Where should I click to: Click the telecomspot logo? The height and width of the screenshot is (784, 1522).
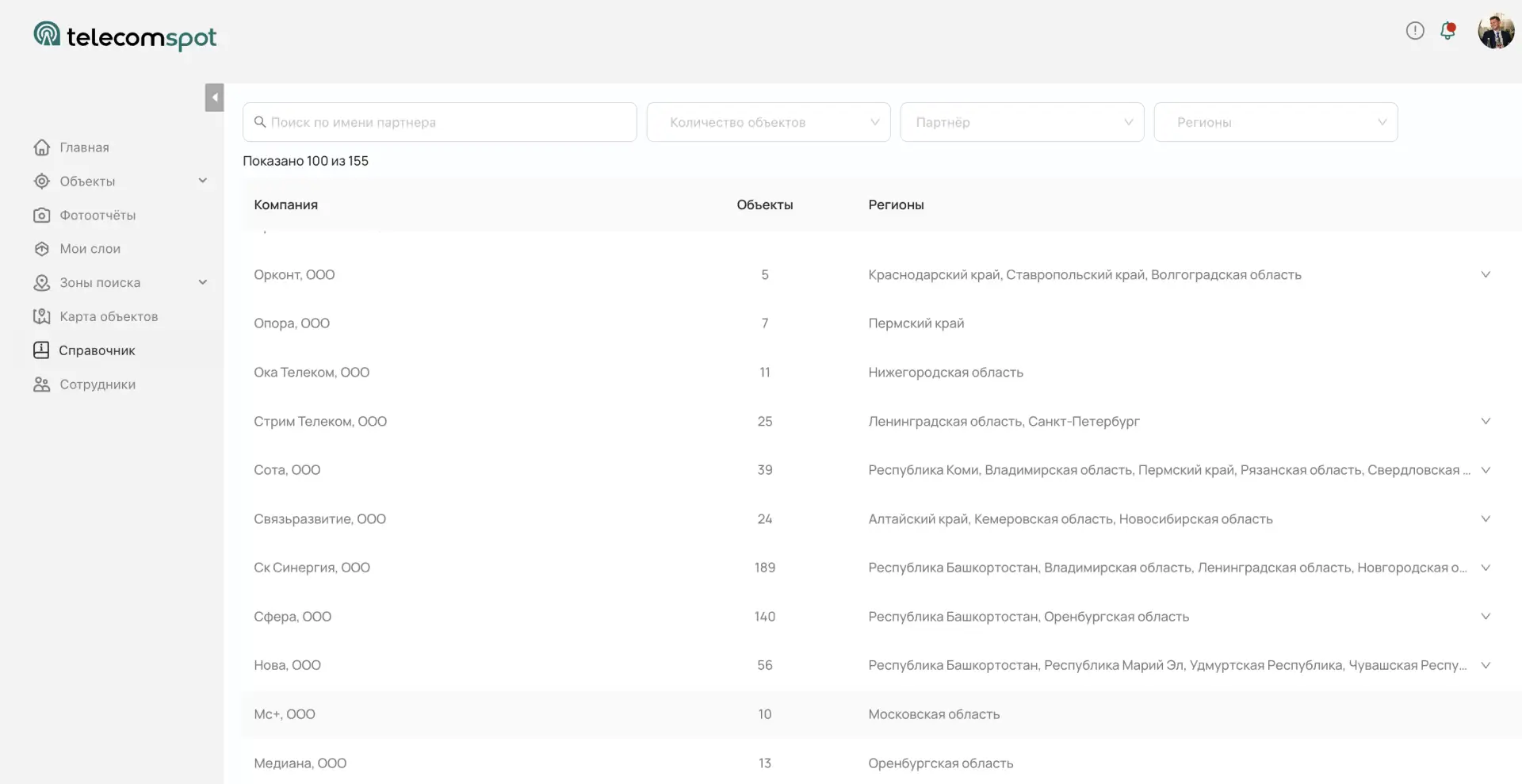[x=124, y=36]
